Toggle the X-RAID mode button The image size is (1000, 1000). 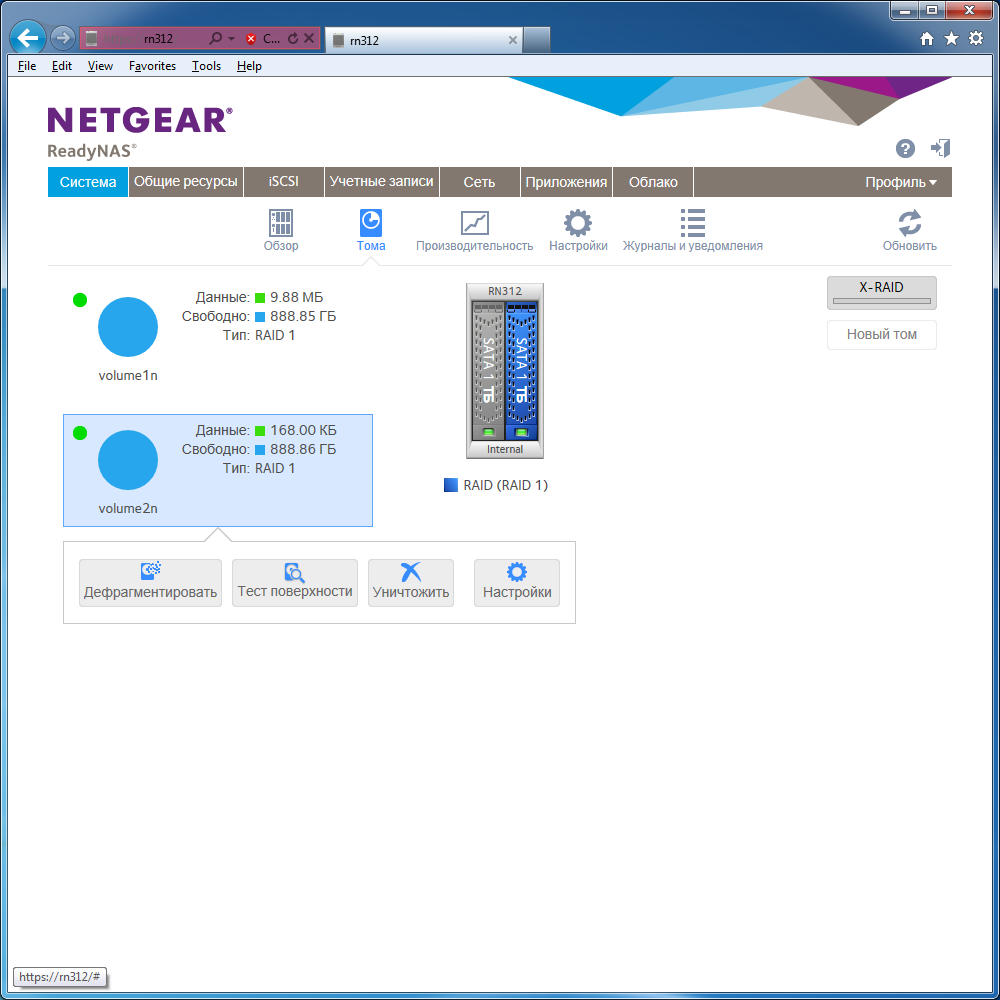click(x=881, y=293)
